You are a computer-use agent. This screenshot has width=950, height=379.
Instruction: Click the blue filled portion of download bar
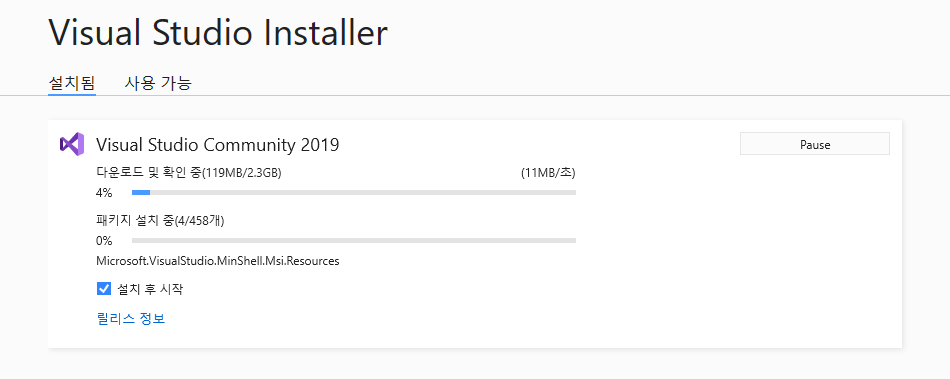[x=141, y=193]
